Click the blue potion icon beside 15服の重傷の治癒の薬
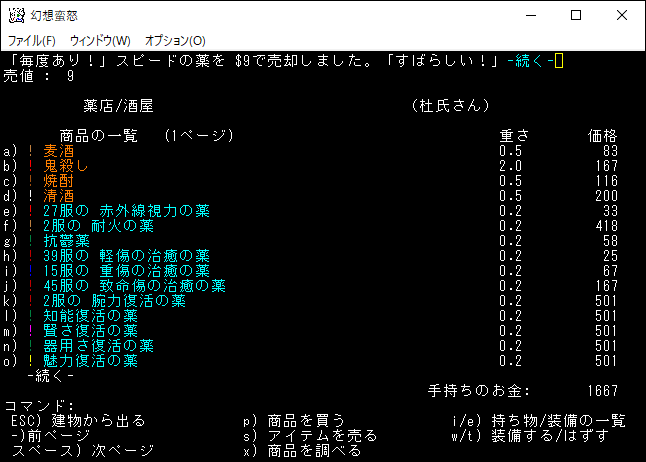Screen dimensions: 646x462 point(31,270)
